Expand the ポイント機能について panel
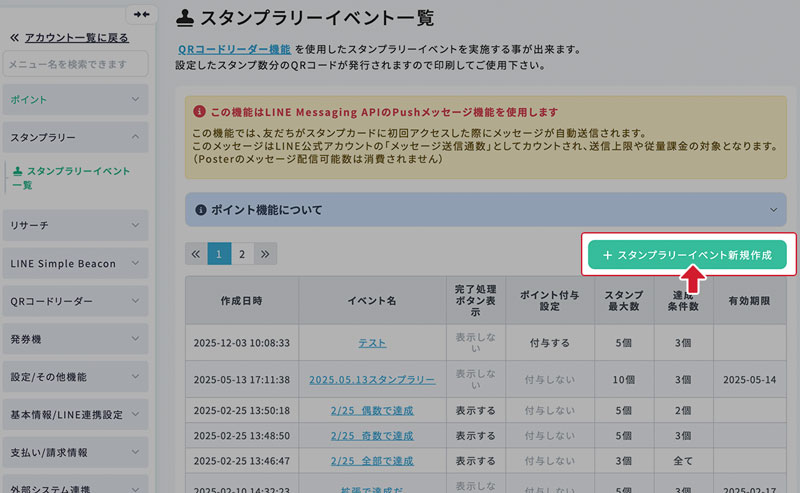800x493 pixels. click(486, 210)
